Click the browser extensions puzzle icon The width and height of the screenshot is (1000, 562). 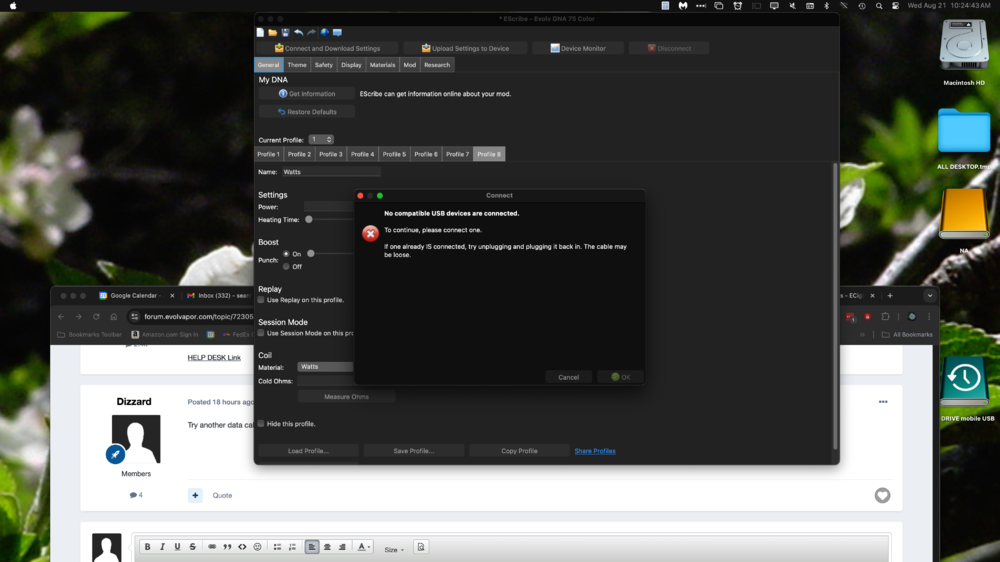(x=885, y=316)
